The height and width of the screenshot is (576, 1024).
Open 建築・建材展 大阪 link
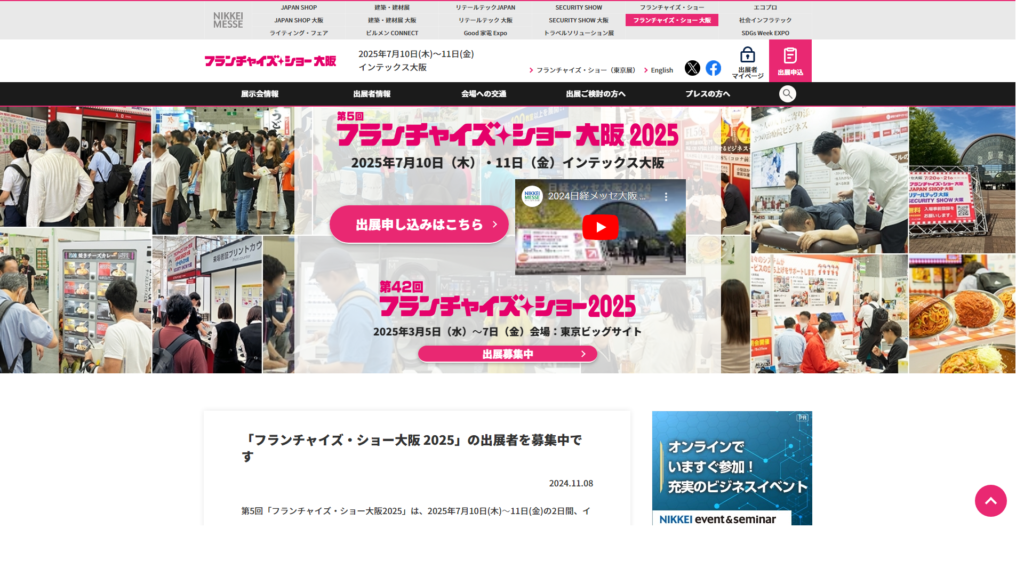coord(392,20)
